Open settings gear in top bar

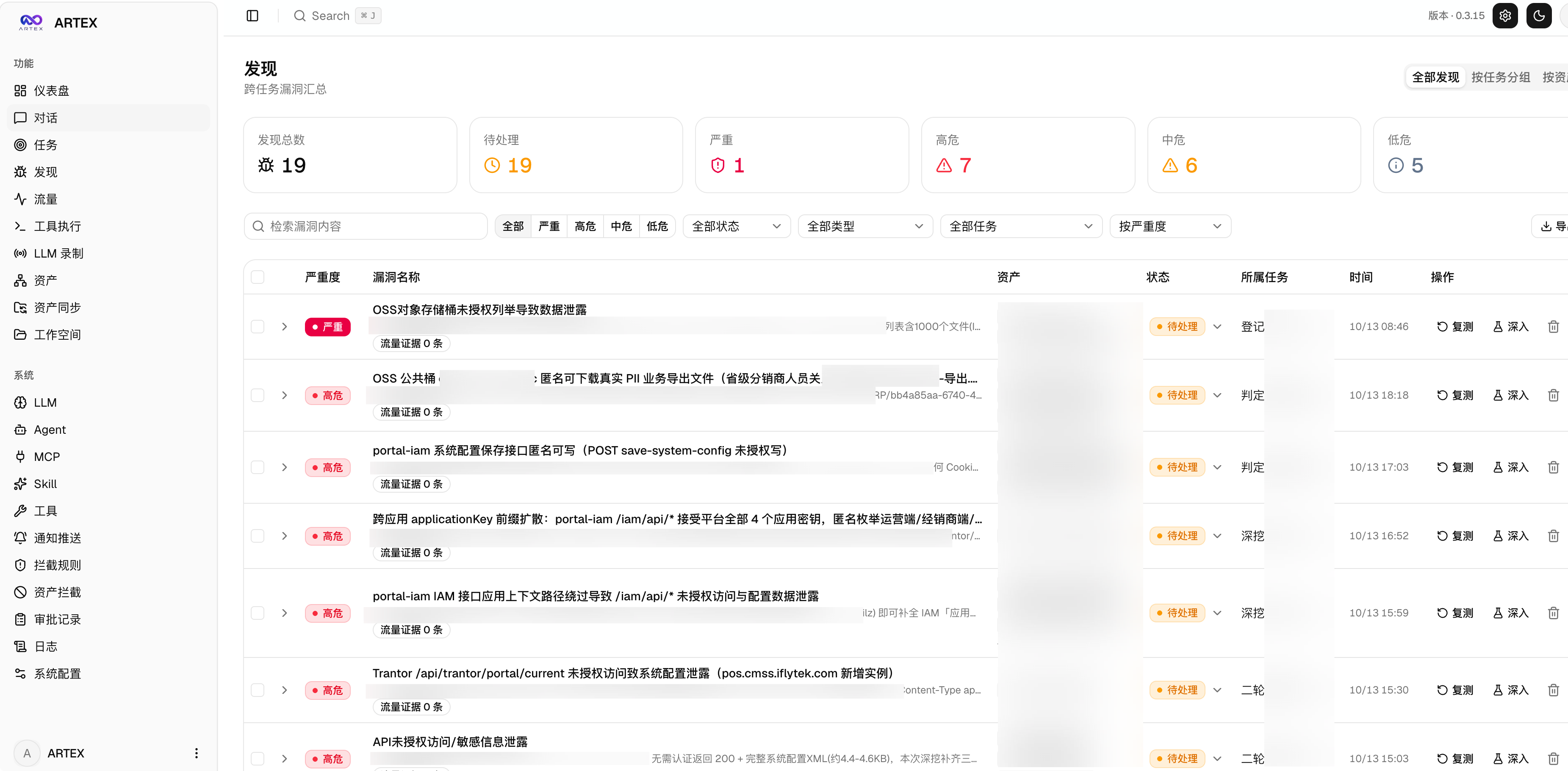pyautogui.click(x=1505, y=16)
